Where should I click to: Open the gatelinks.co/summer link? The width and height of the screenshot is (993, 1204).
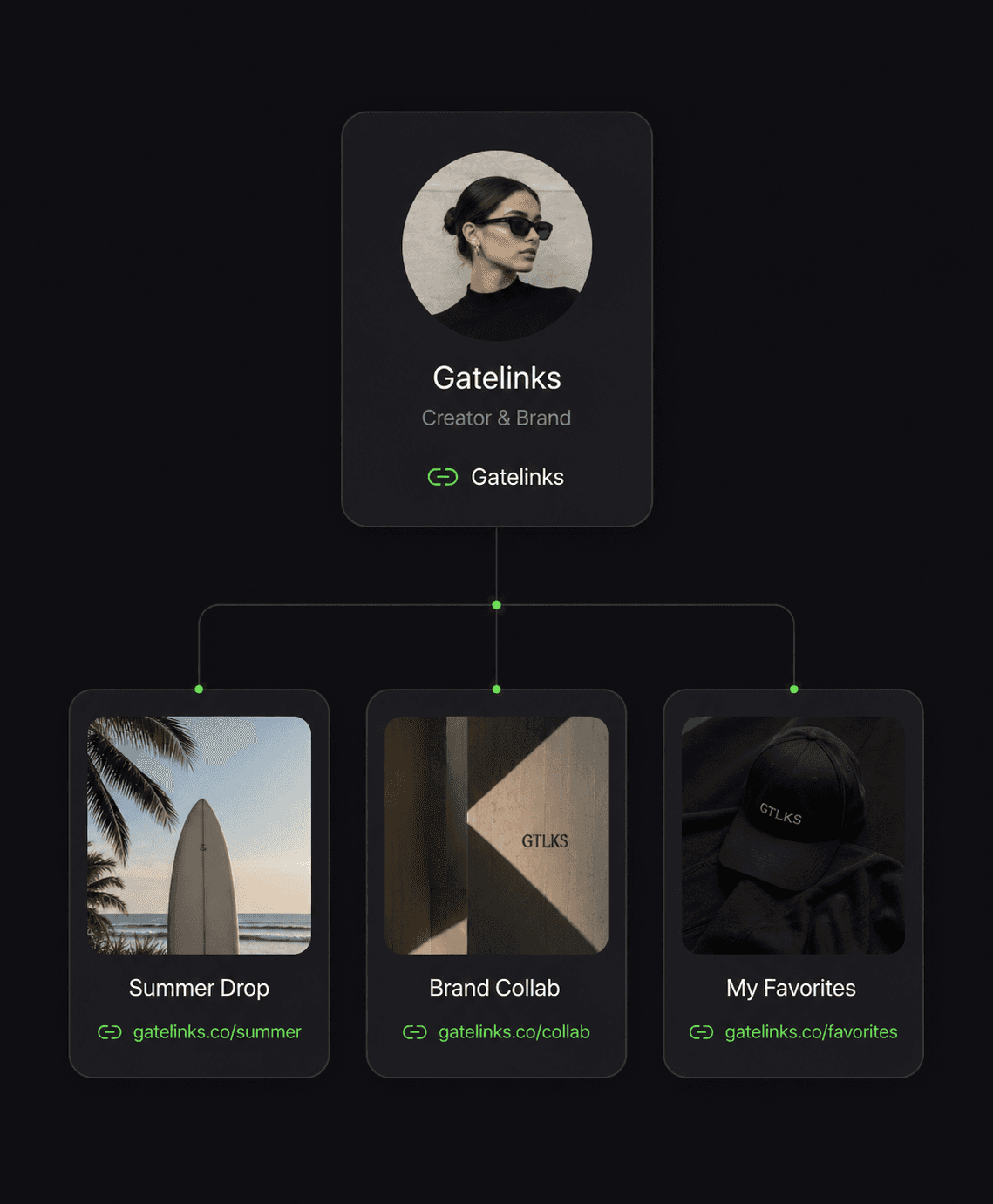217,1032
